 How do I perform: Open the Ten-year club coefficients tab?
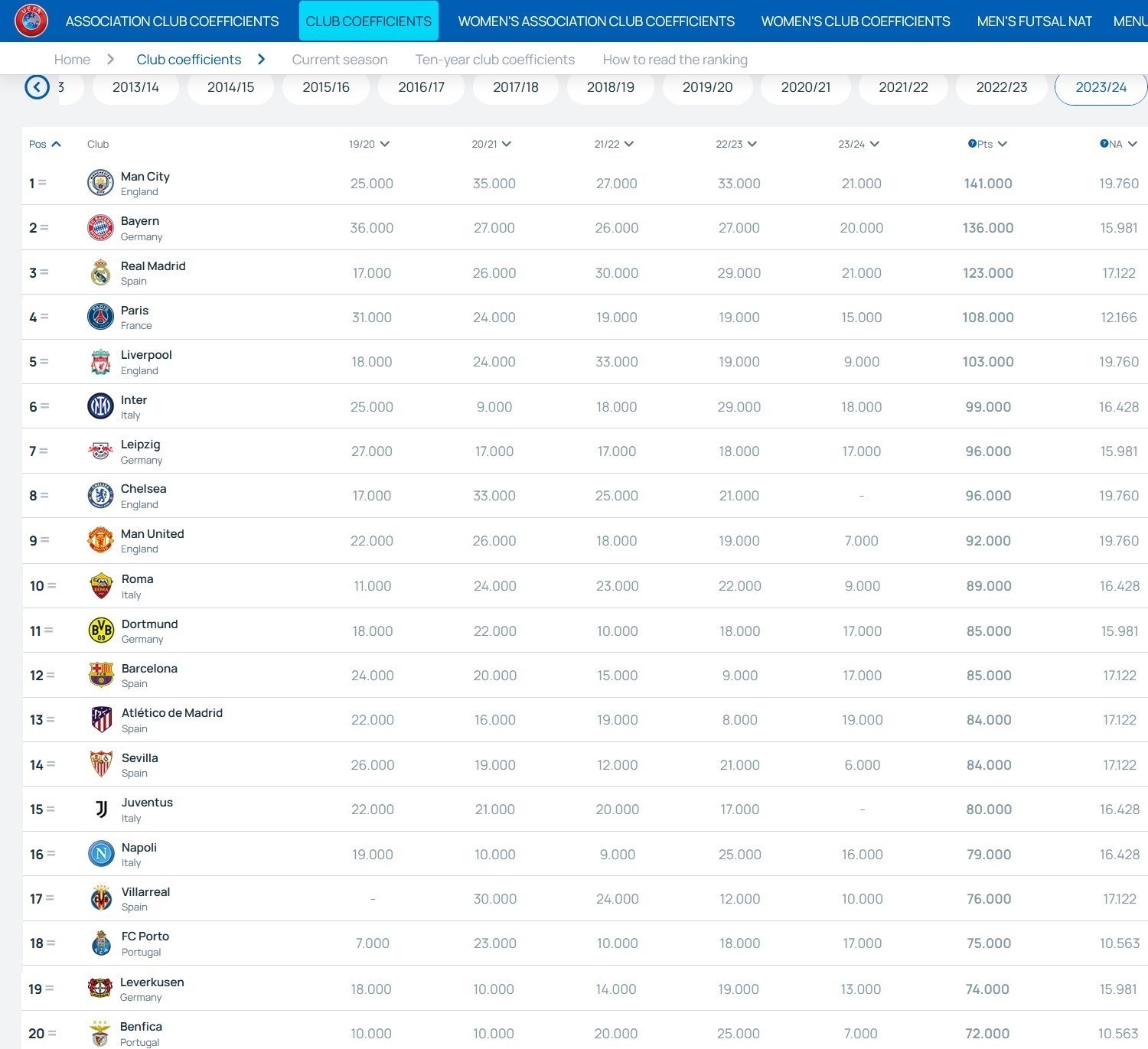494,59
